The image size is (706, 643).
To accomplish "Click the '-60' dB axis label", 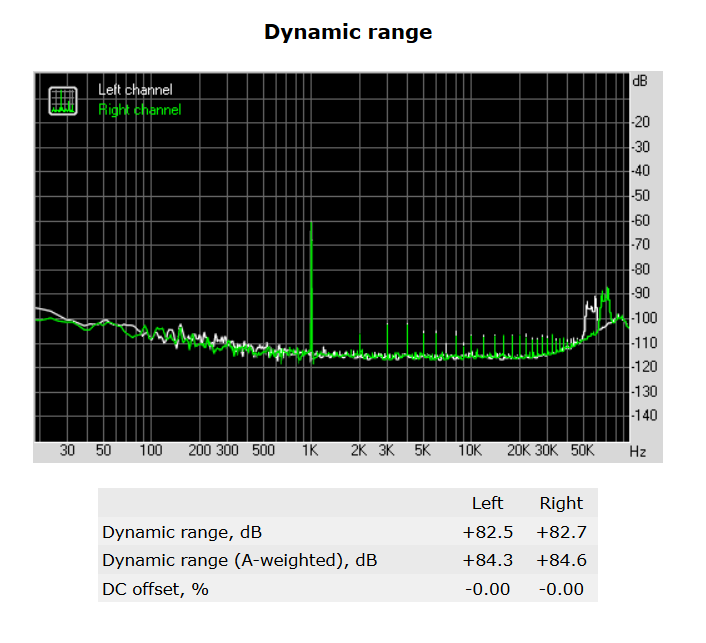I will 640,221.
